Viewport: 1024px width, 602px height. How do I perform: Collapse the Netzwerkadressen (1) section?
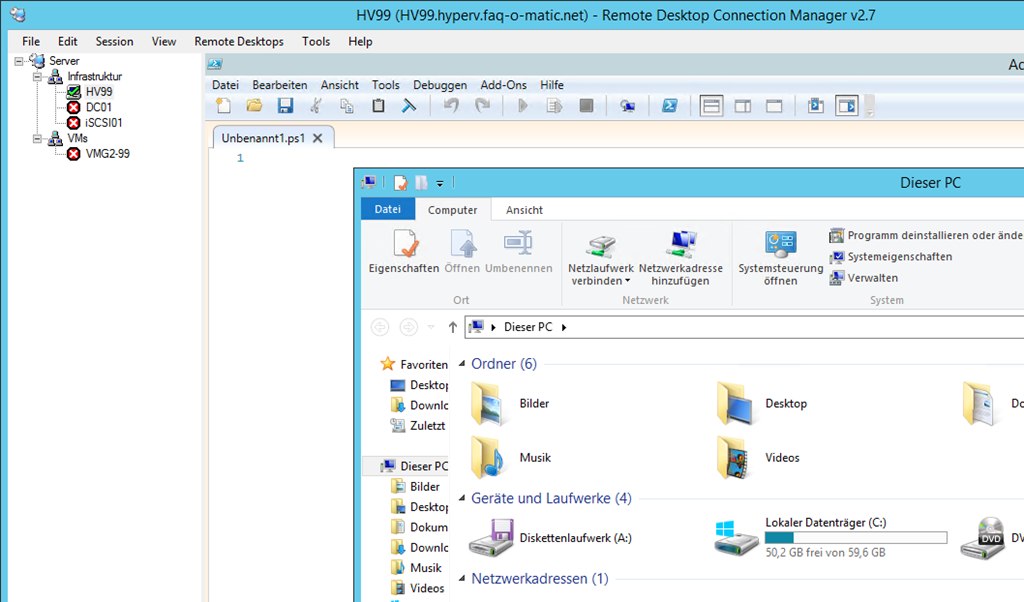[462, 578]
